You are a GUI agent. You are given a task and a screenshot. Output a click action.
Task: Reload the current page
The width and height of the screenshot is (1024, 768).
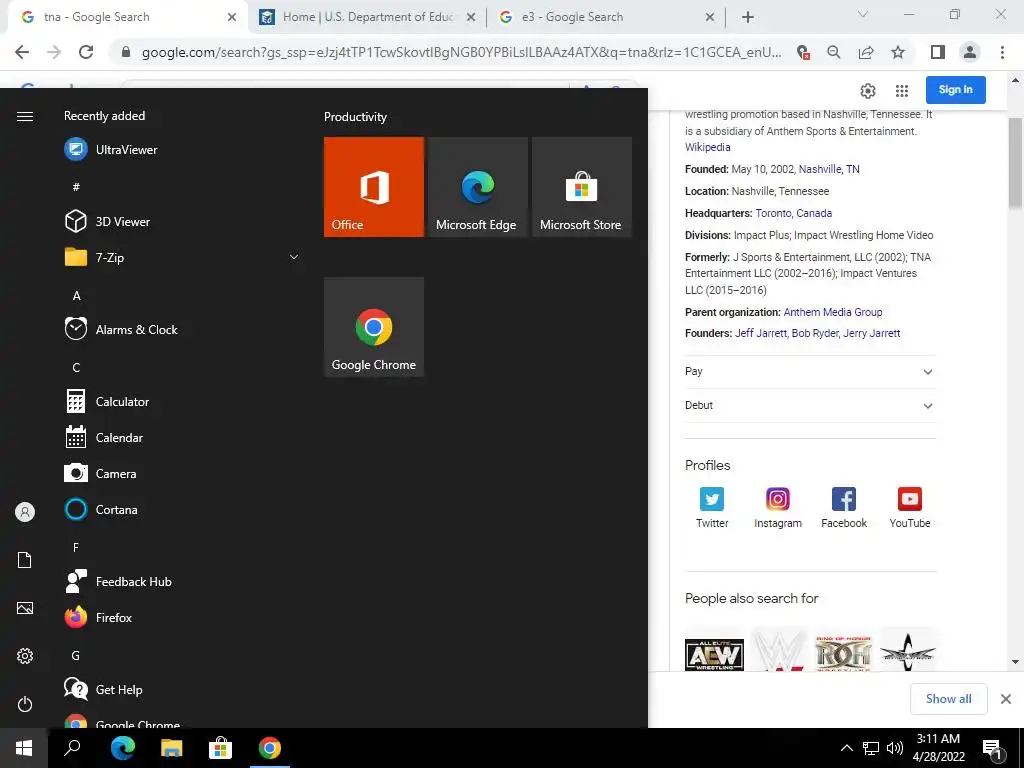point(86,52)
